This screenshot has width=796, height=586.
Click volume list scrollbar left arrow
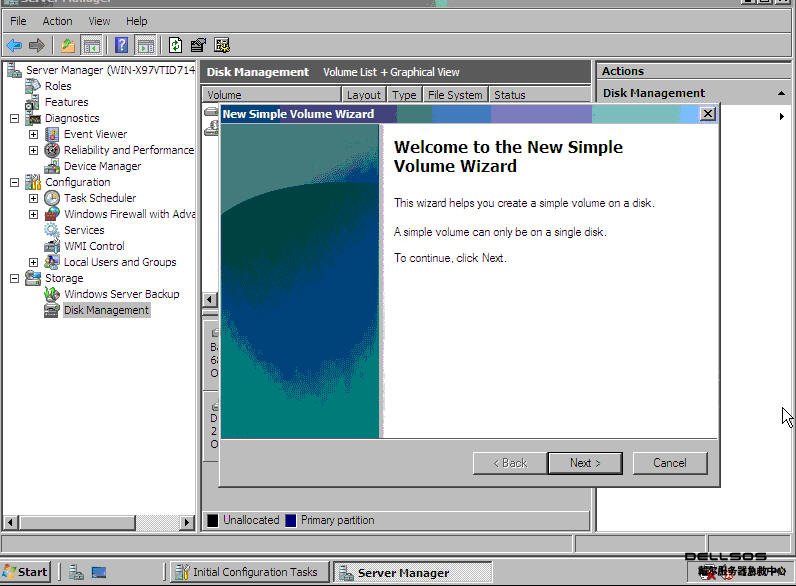click(x=210, y=299)
